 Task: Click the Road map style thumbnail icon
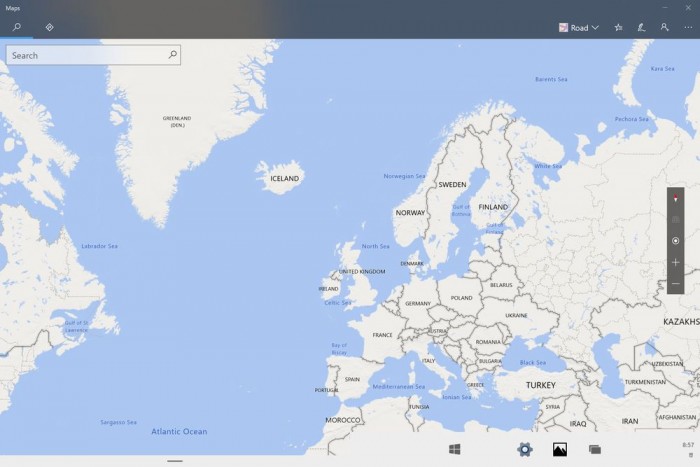click(563, 28)
